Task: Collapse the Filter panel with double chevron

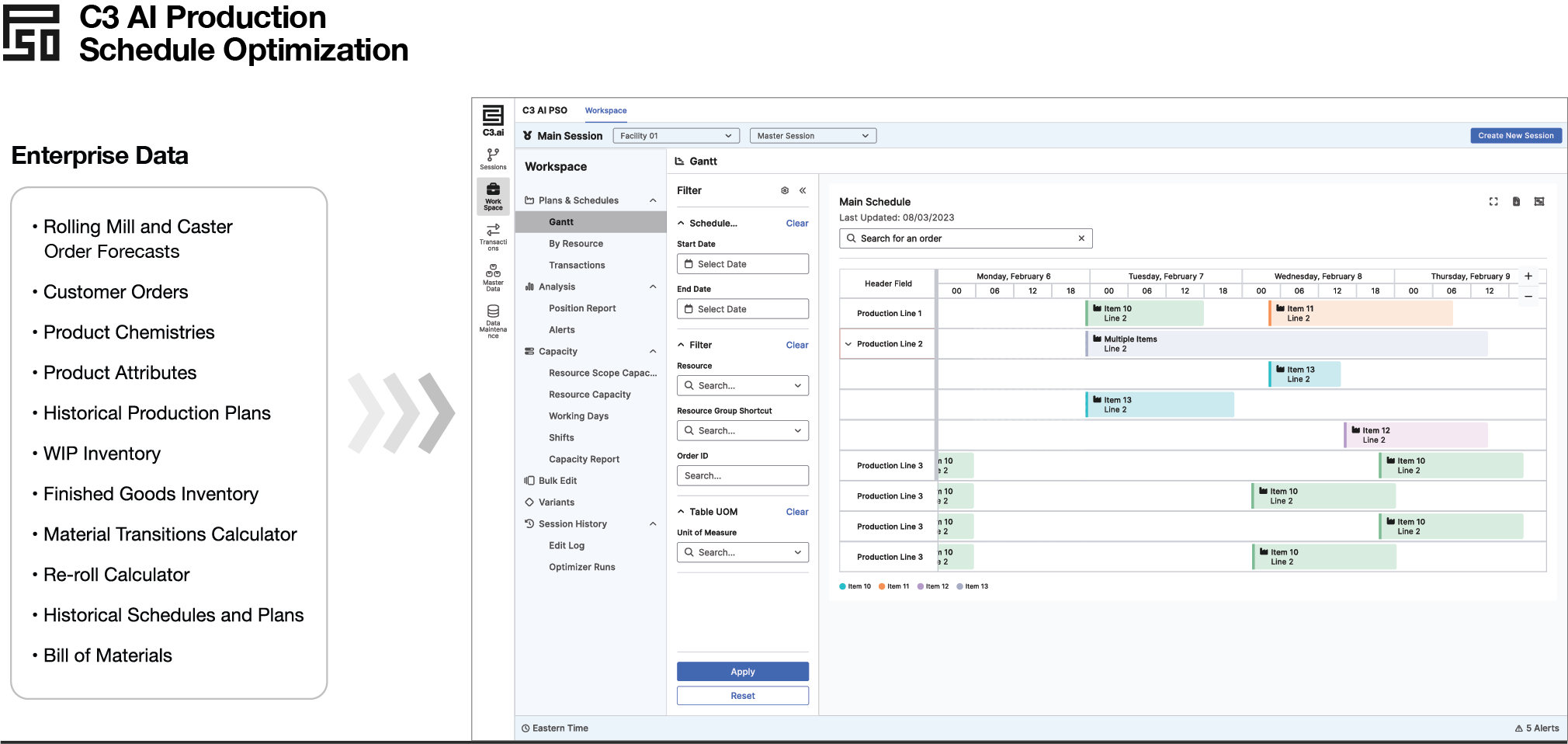Action: pyautogui.click(x=803, y=190)
